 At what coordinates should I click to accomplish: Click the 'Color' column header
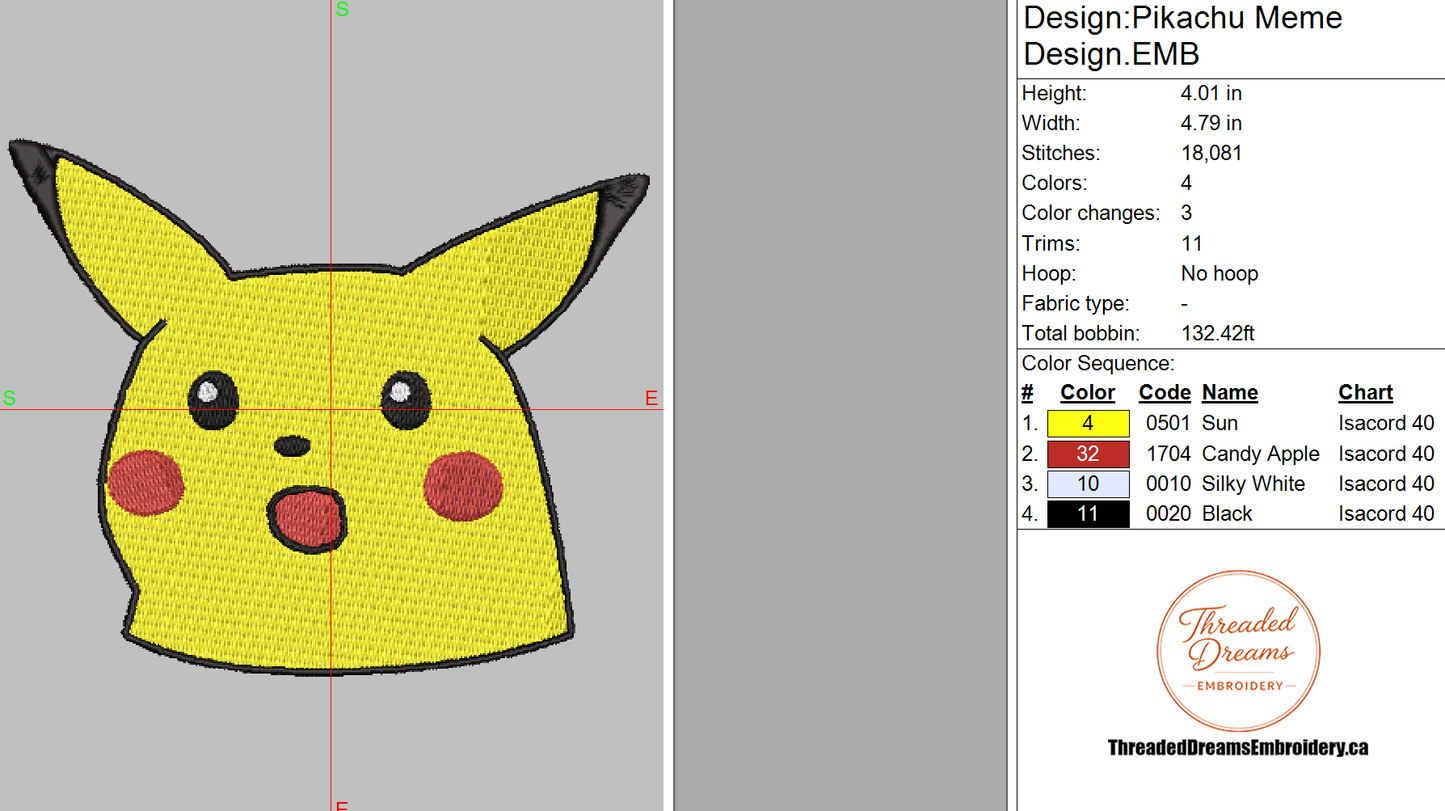coord(1088,393)
